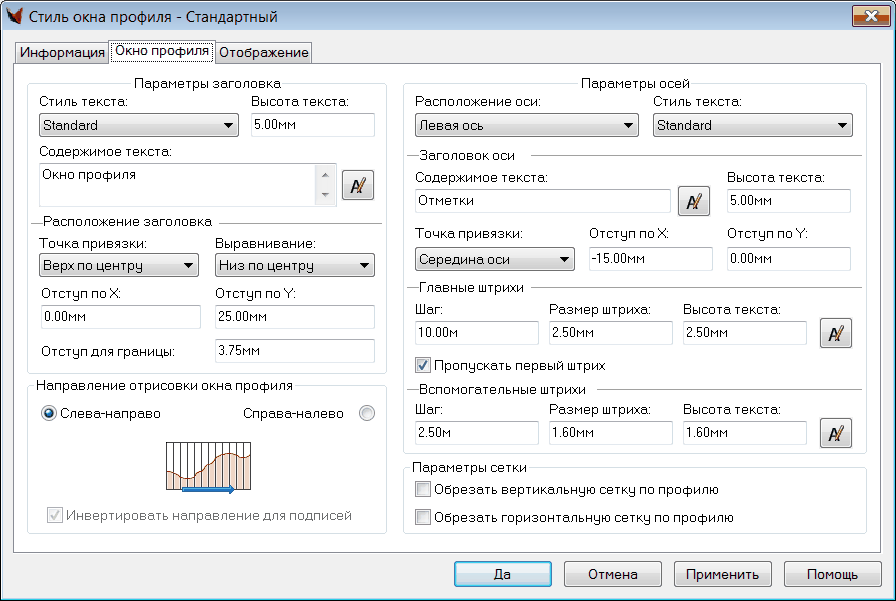Enable Обрезать горизонтальную сетку по профилю
The height and width of the screenshot is (601, 896).
point(423,518)
